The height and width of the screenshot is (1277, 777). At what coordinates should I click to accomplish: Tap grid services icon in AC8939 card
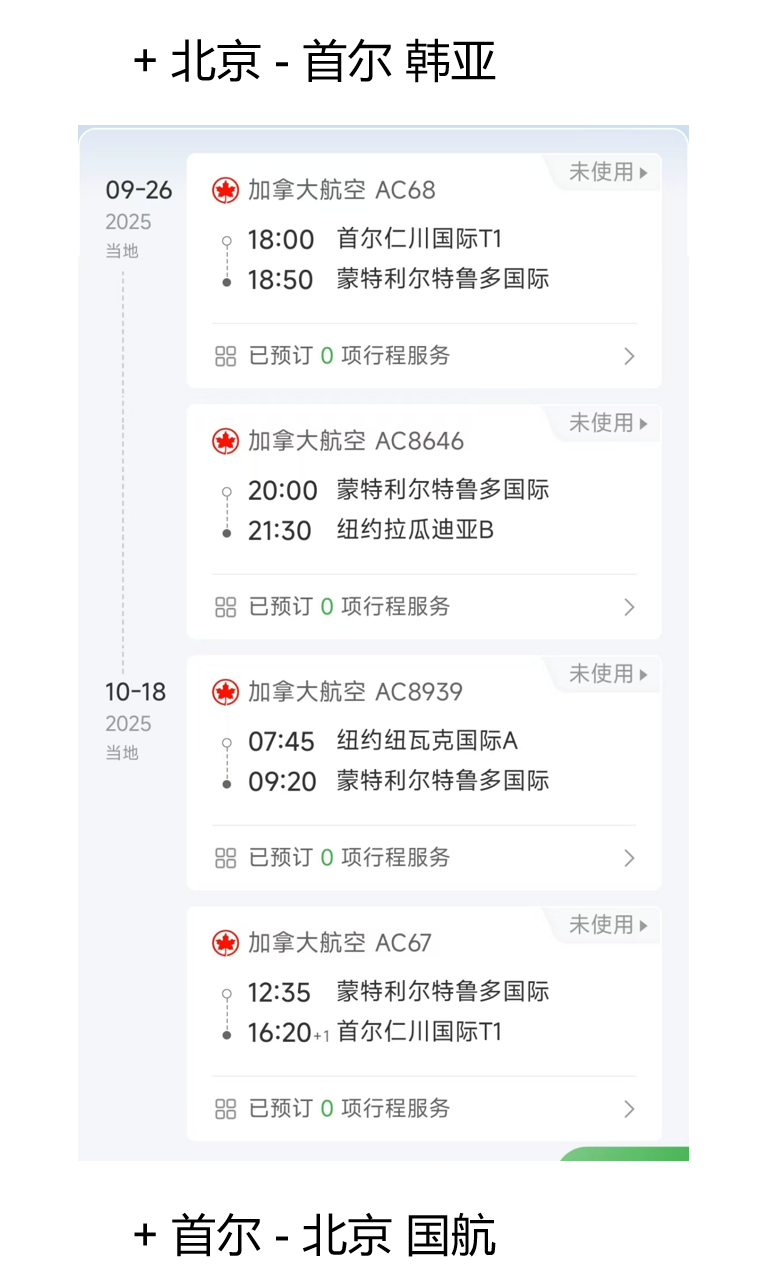(x=226, y=858)
